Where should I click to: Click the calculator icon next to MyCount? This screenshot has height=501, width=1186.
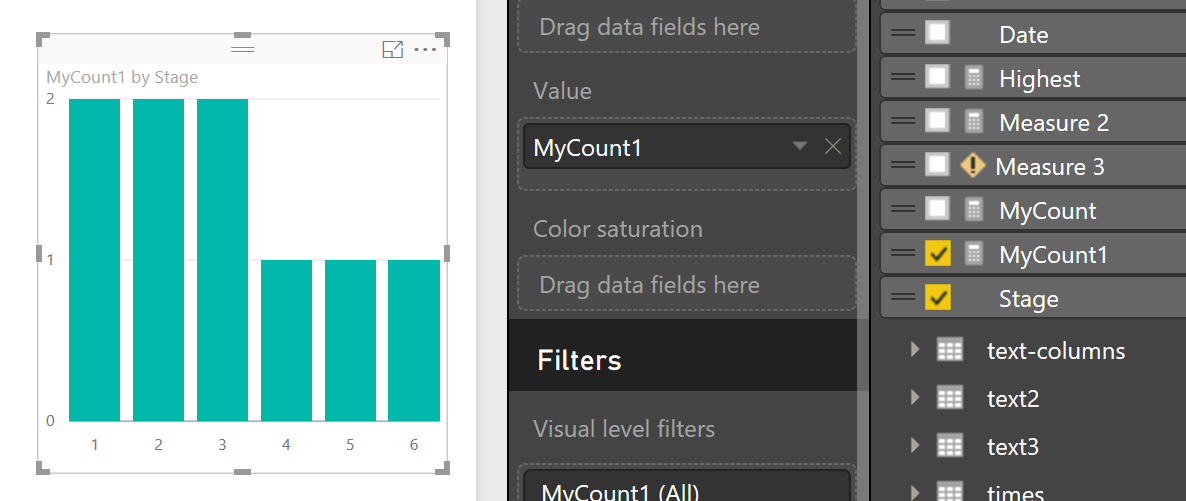click(x=974, y=210)
